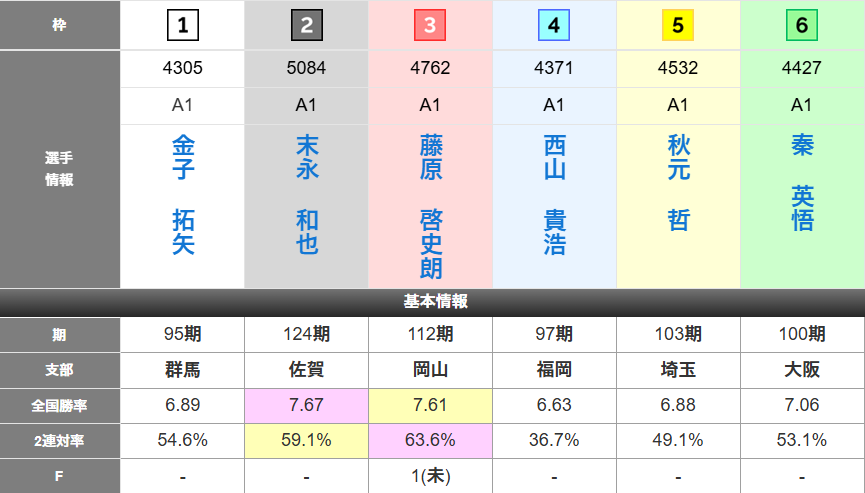
Task: Click the 2連対率 row header
Action: 60,440
